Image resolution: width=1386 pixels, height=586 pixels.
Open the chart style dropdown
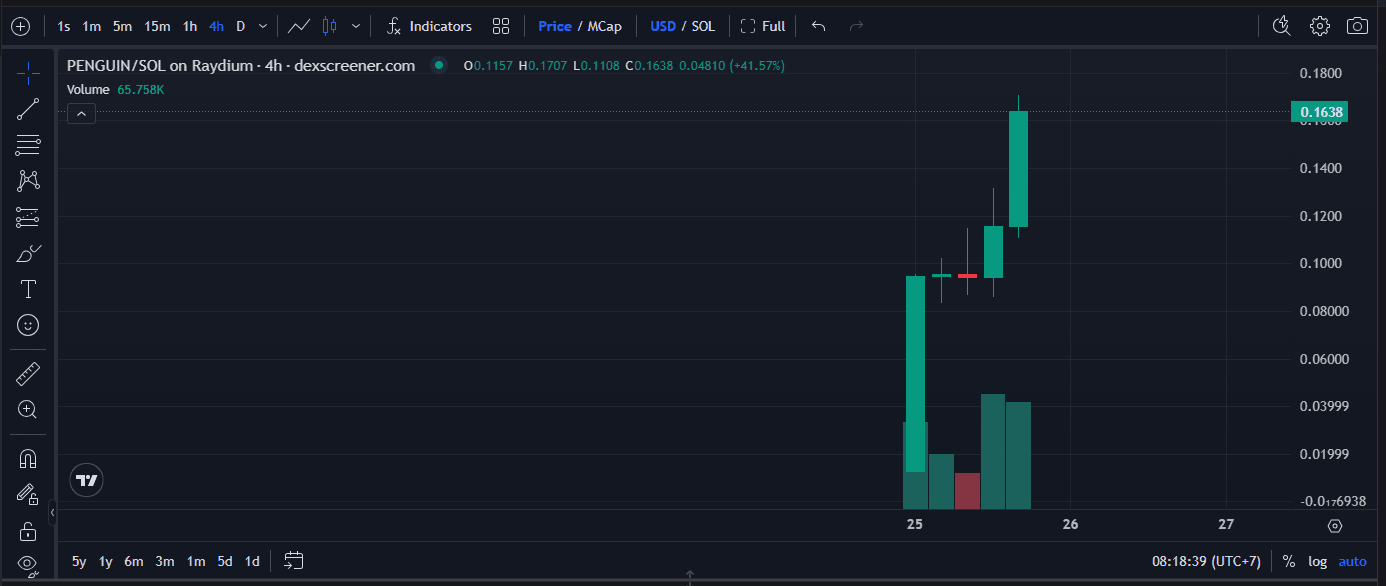pos(355,26)
